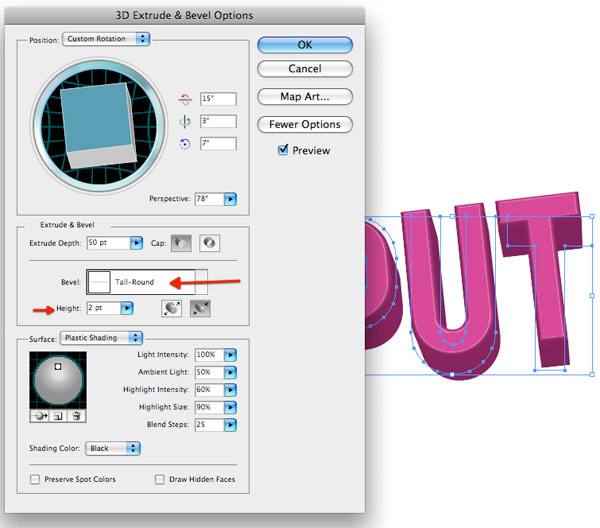
Task: Open the Highlight Size slider arrow
Action: 230,407
